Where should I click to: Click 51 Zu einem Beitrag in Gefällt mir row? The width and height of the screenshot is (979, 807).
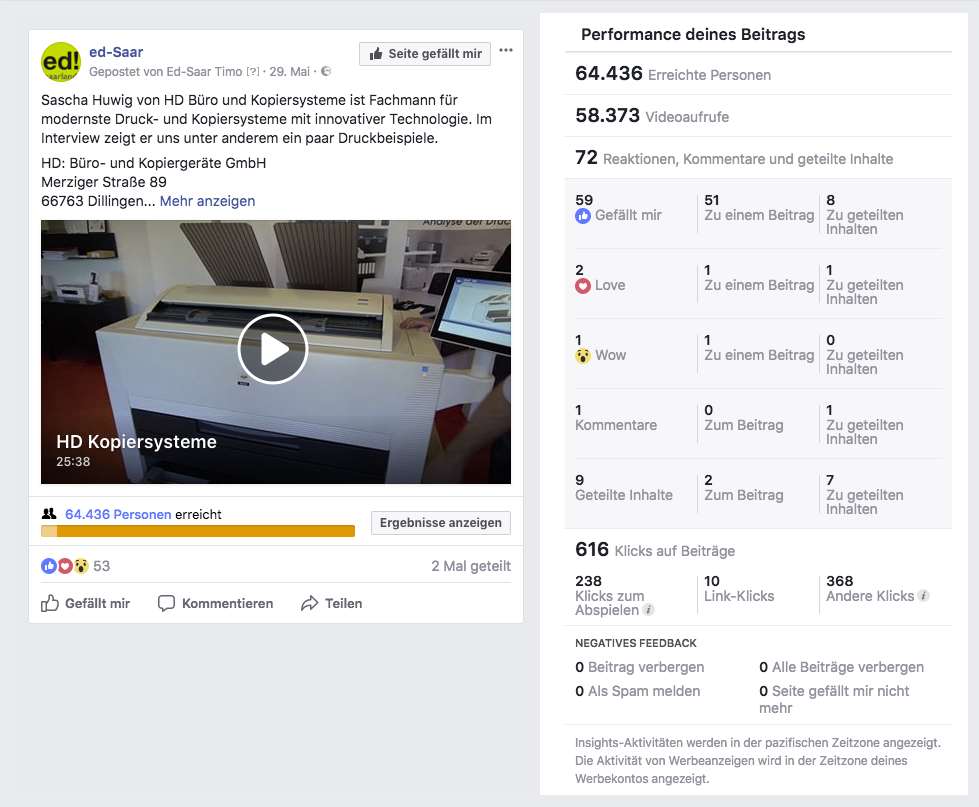pos(759,208)
